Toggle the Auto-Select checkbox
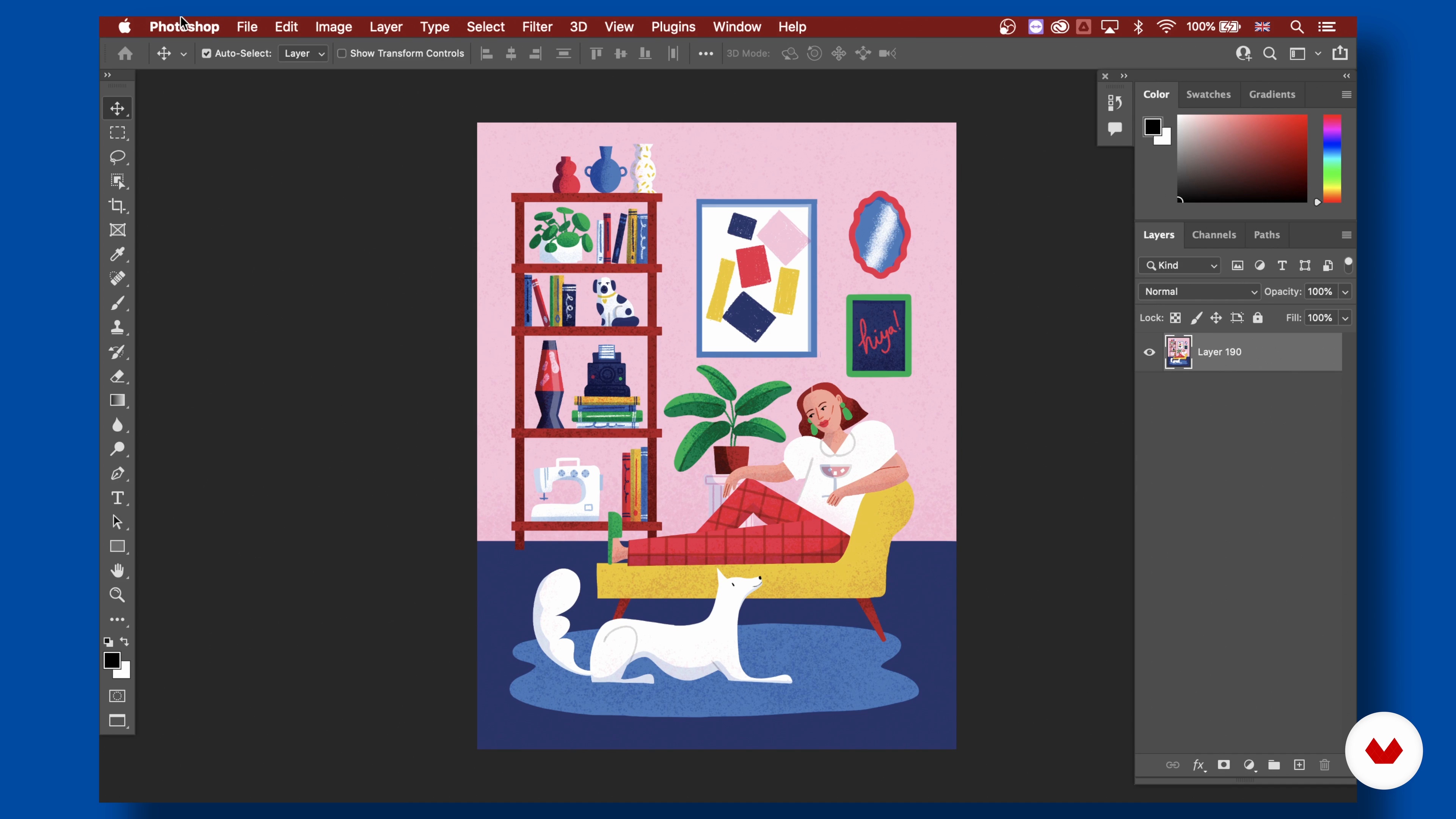Image resolution: width=1456 pixels, height=819 pixels. [x=206, y=53]
